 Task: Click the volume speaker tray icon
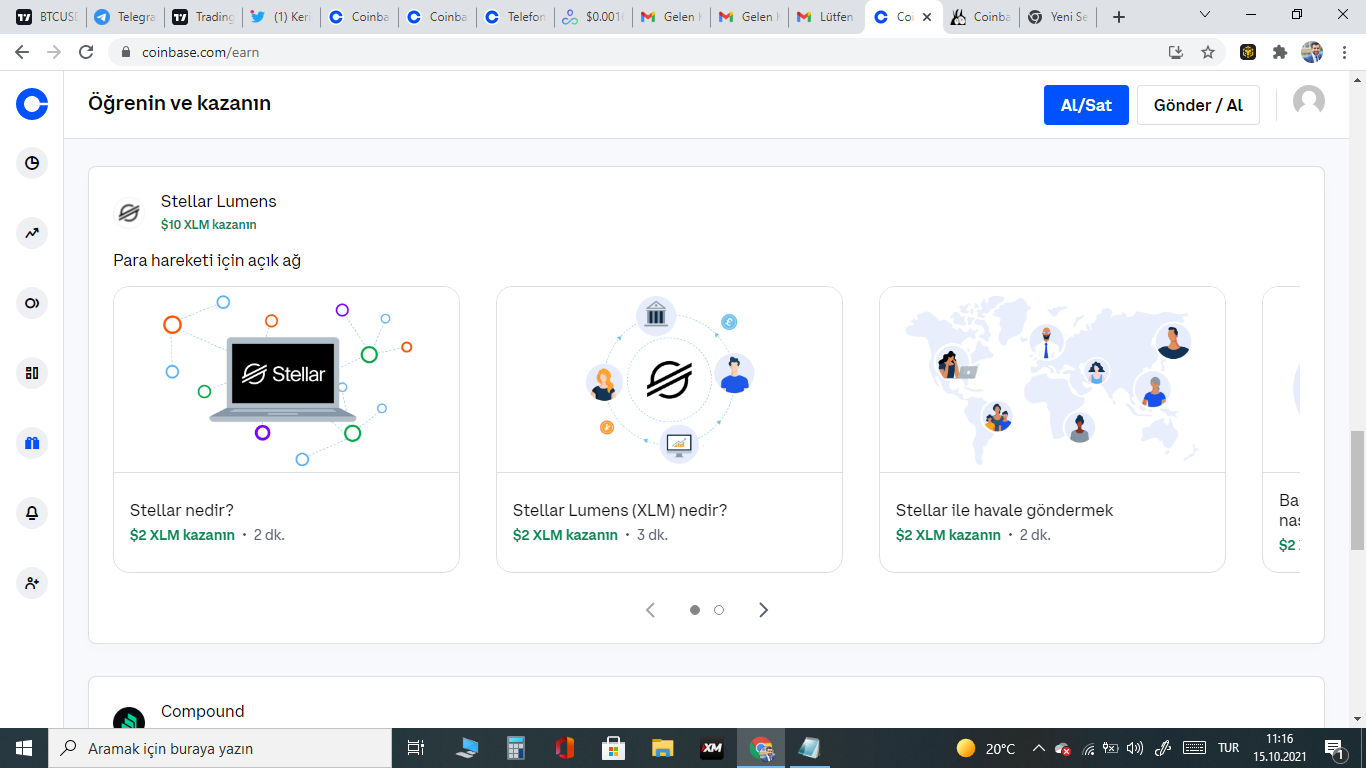coord(1134,748)
